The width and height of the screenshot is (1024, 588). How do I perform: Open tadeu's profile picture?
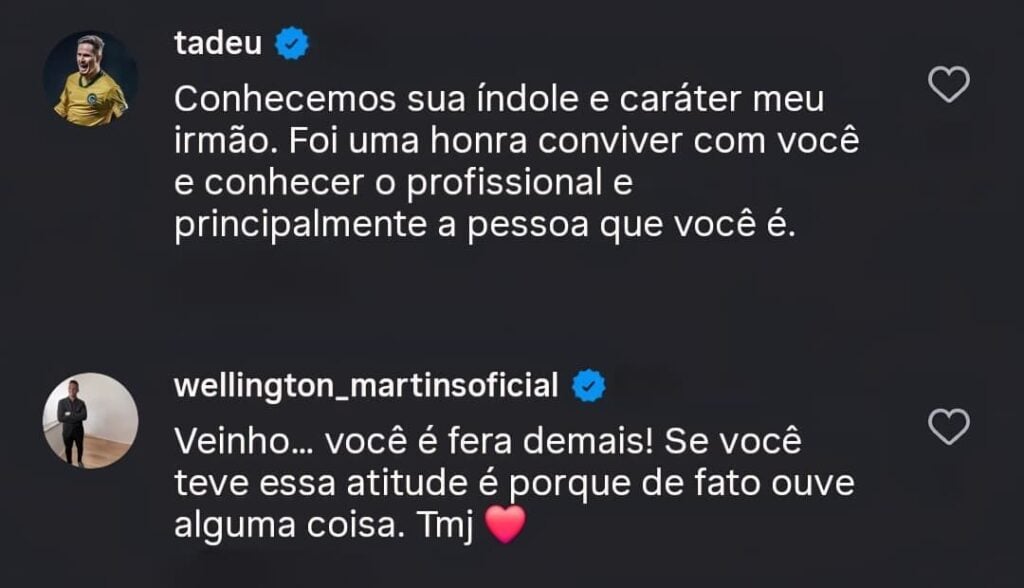[x=91, y=79]
